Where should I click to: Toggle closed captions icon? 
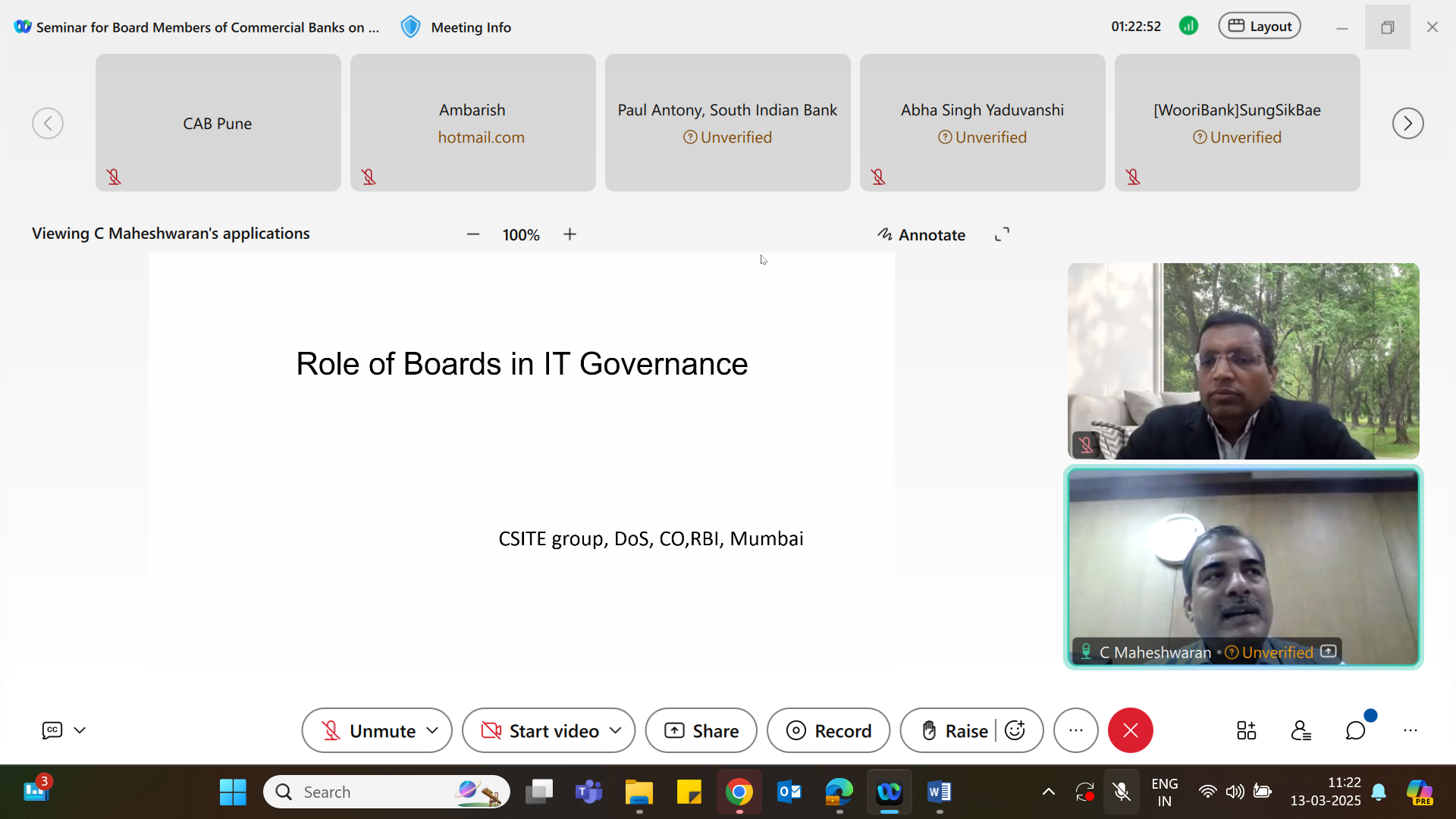[52, 730]
